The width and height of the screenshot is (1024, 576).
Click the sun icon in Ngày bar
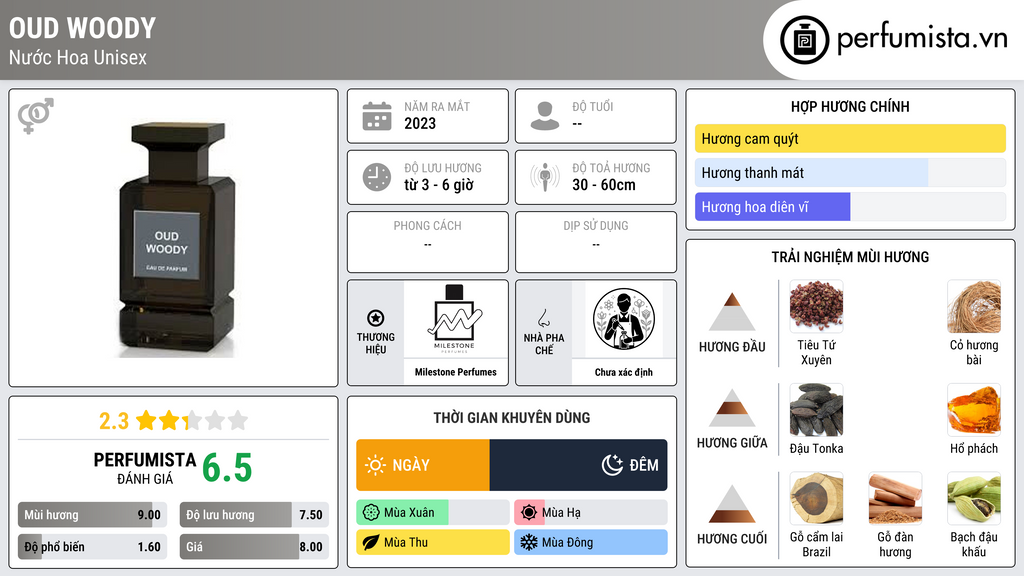click(x=376, y=465)
